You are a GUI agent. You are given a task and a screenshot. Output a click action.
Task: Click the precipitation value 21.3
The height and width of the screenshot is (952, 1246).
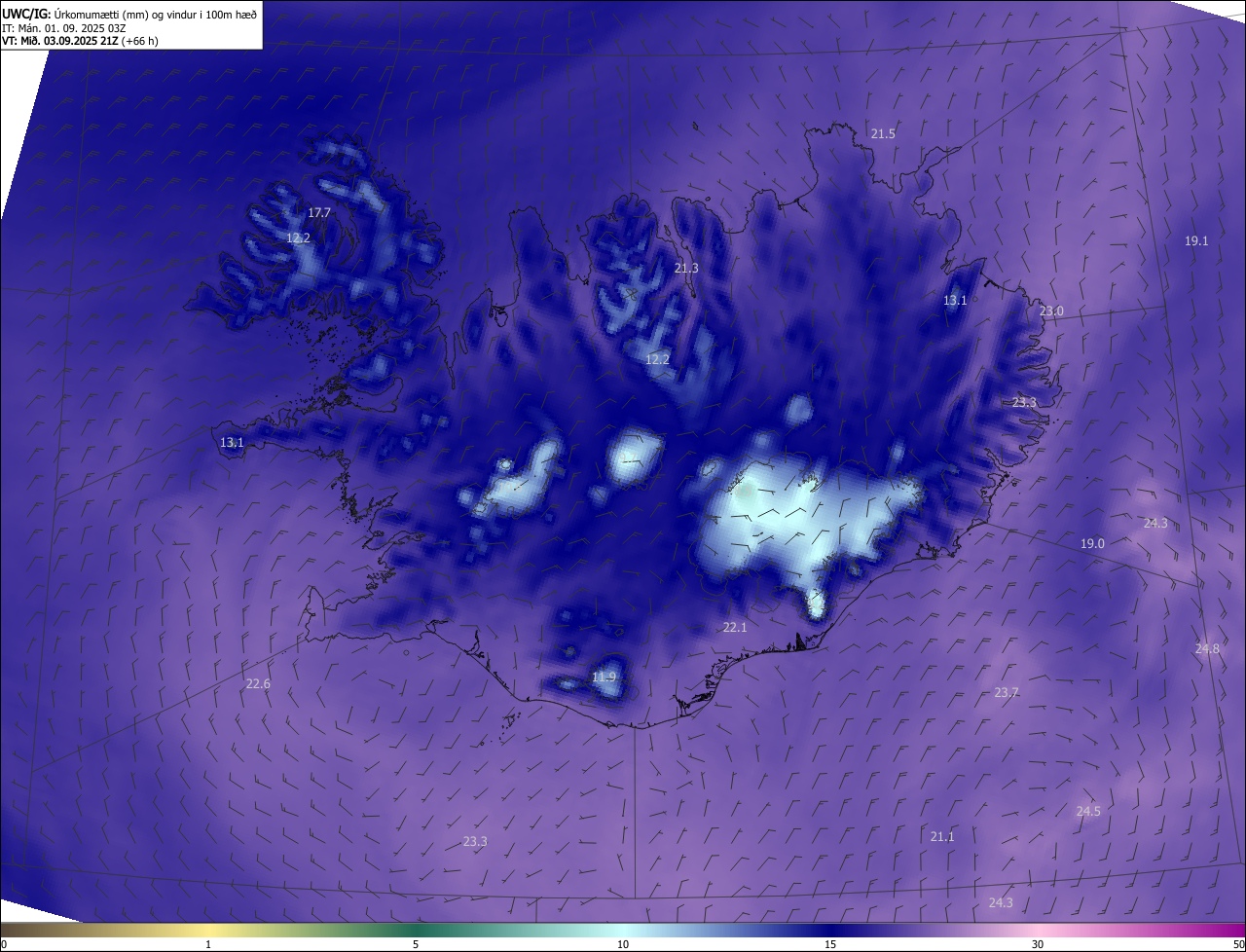tap(686, 268)
